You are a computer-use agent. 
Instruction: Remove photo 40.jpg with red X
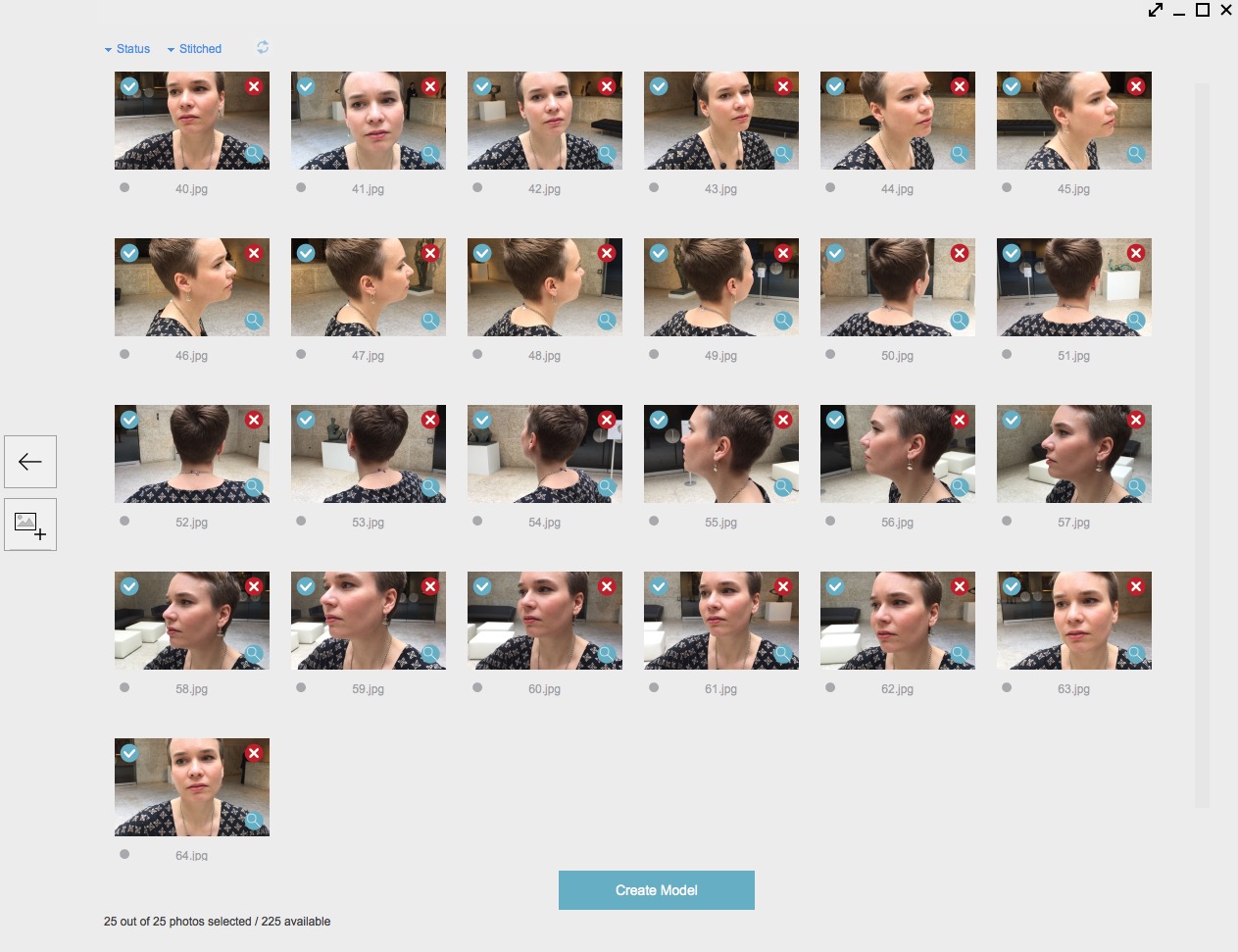[x=254, y=86]
